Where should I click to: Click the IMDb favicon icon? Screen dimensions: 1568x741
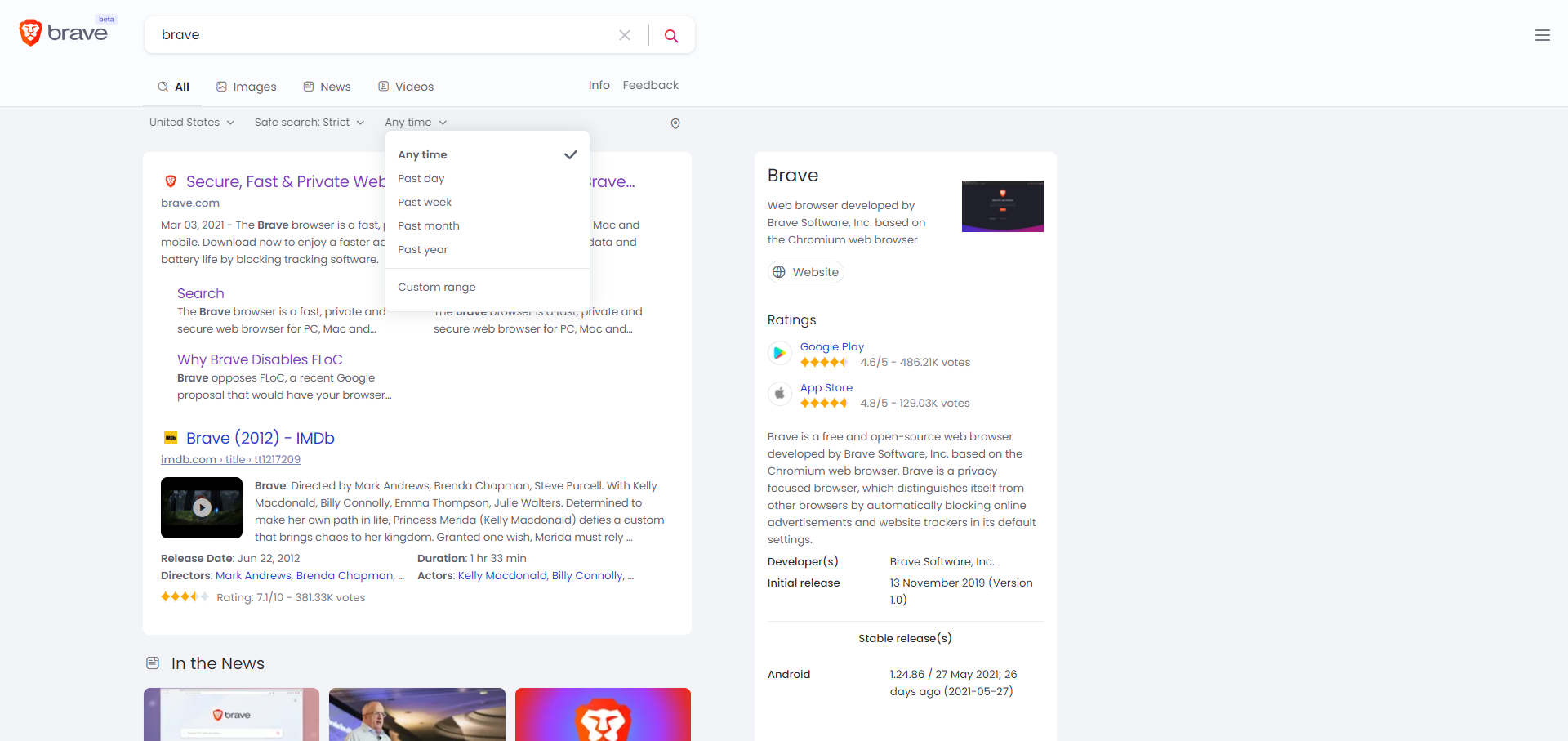(x=171, y=438)
